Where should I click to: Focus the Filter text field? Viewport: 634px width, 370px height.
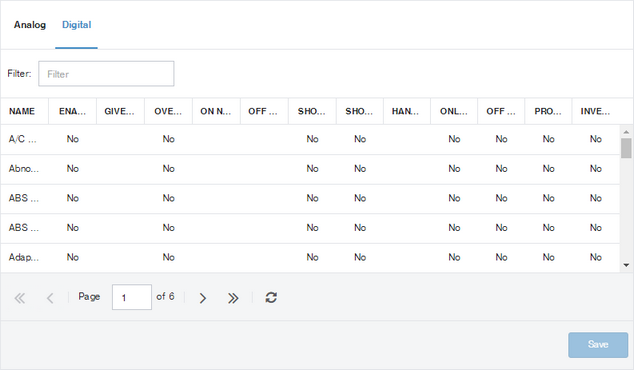click(106, 74)
